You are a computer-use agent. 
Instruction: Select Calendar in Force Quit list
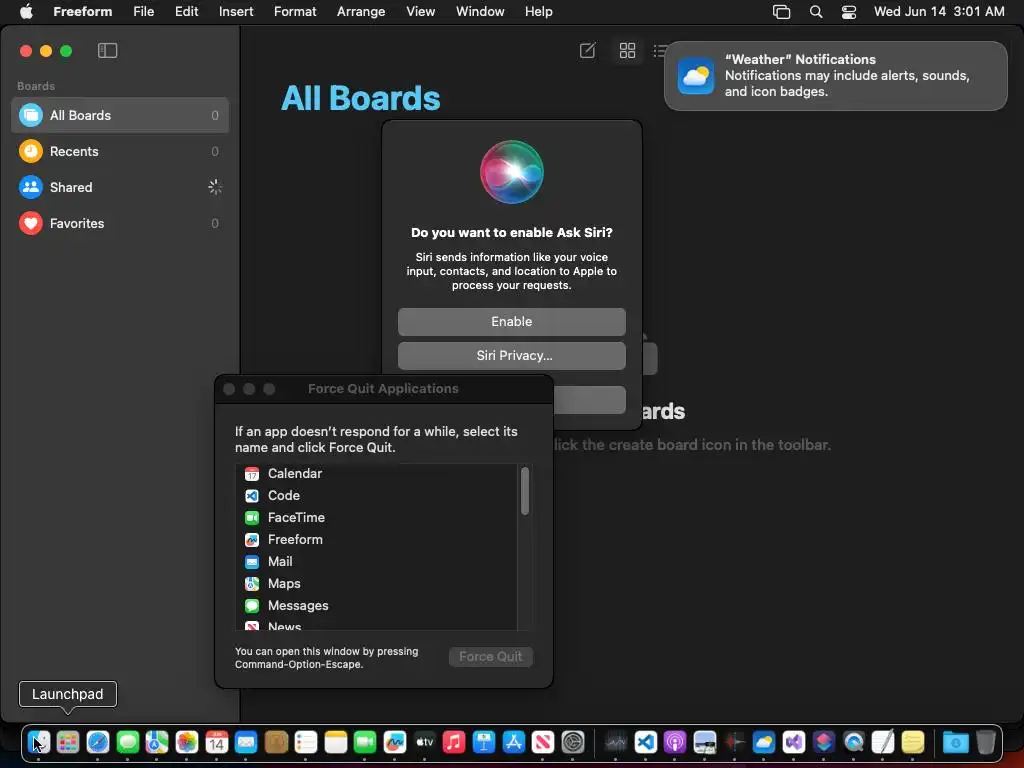[377, 473]
